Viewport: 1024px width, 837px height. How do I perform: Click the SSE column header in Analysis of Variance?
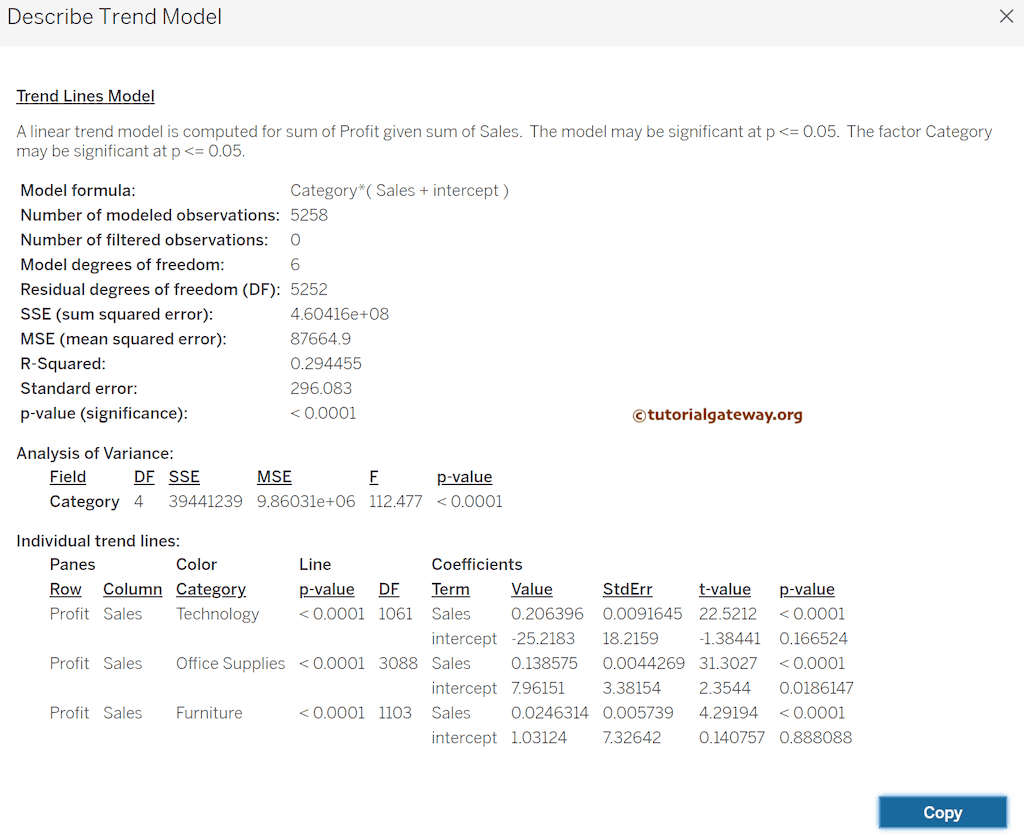(184, 477)
